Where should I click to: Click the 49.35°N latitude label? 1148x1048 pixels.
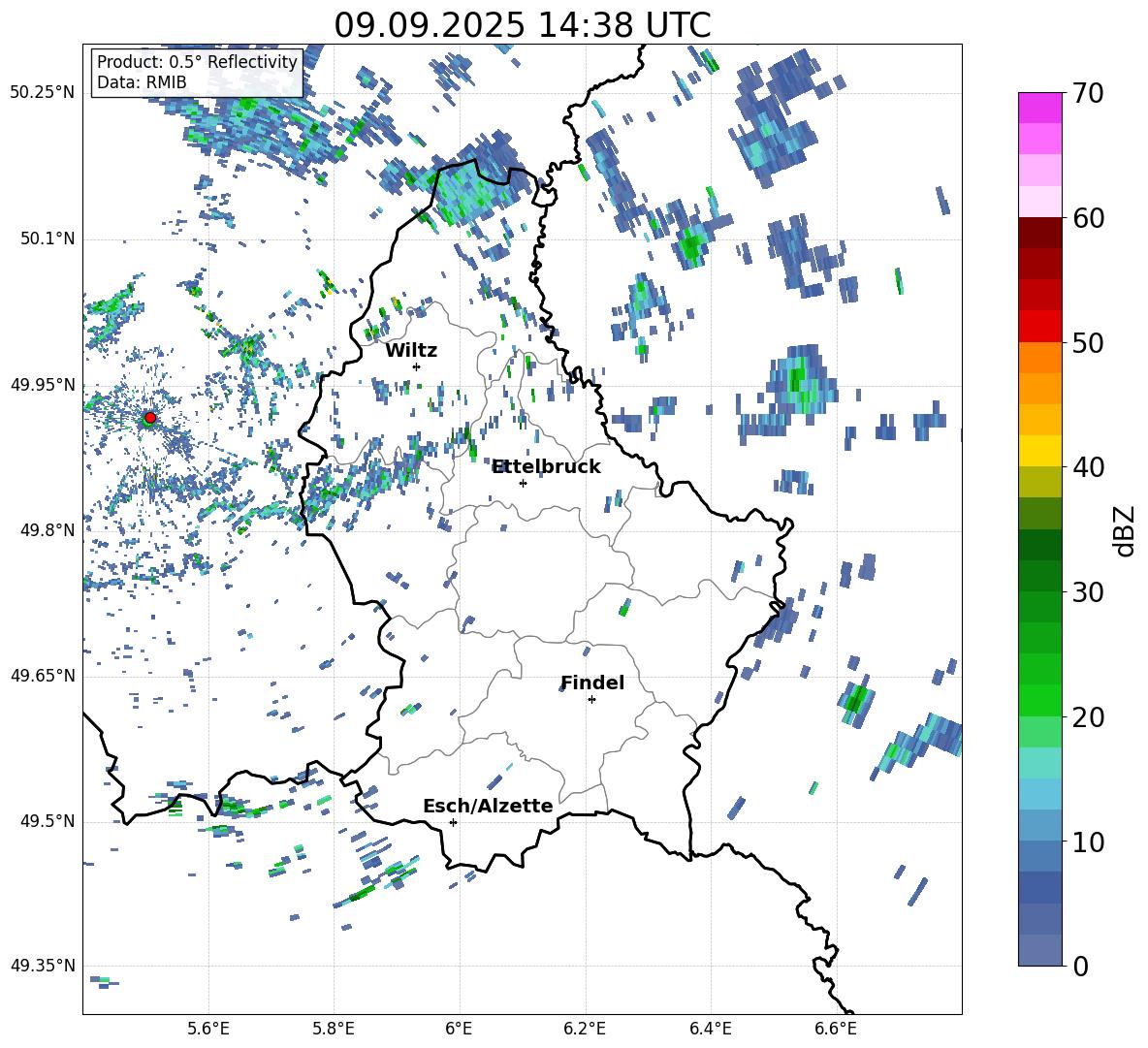click(43, 966)
